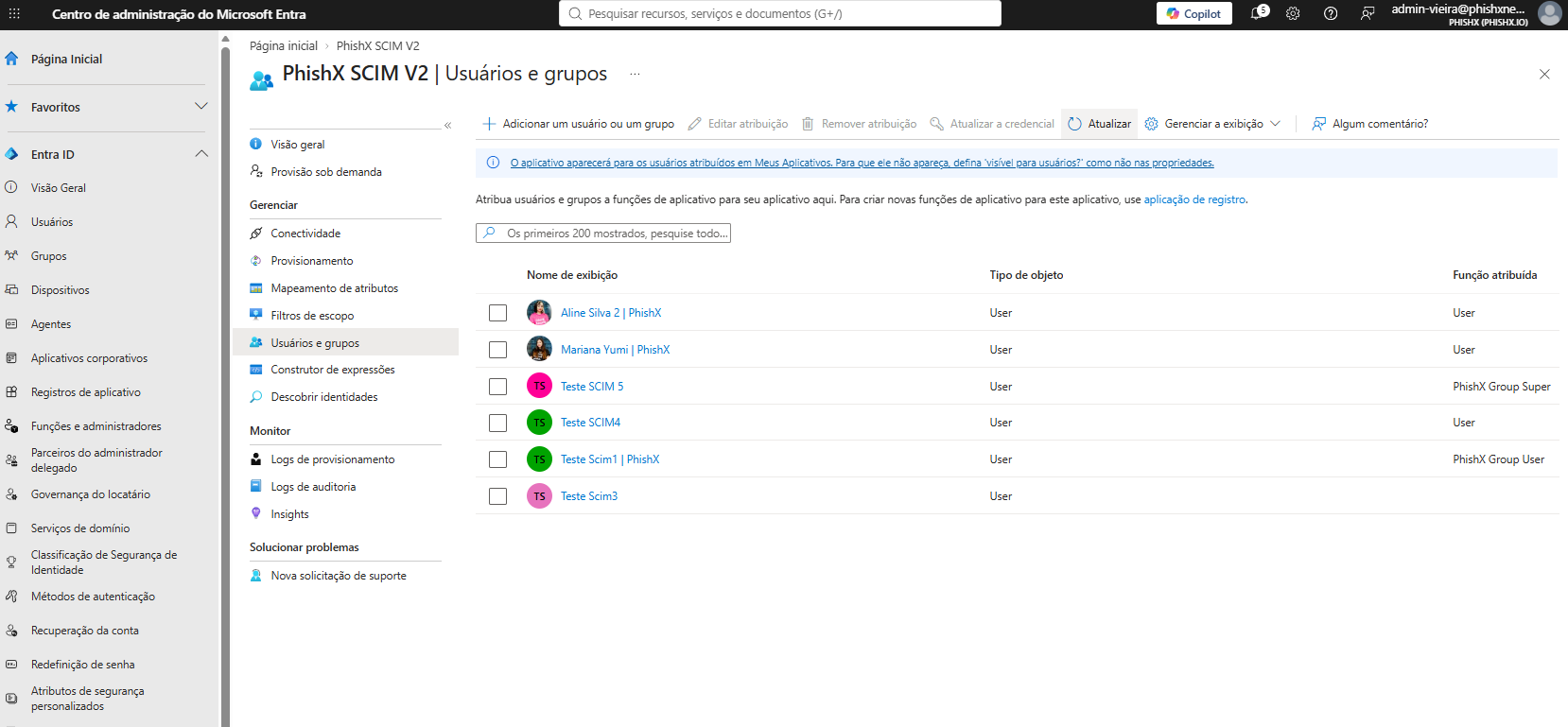Open the ellipsis menu beside page title
This screenshot has height=727, width=1568.
coord(635,74)
